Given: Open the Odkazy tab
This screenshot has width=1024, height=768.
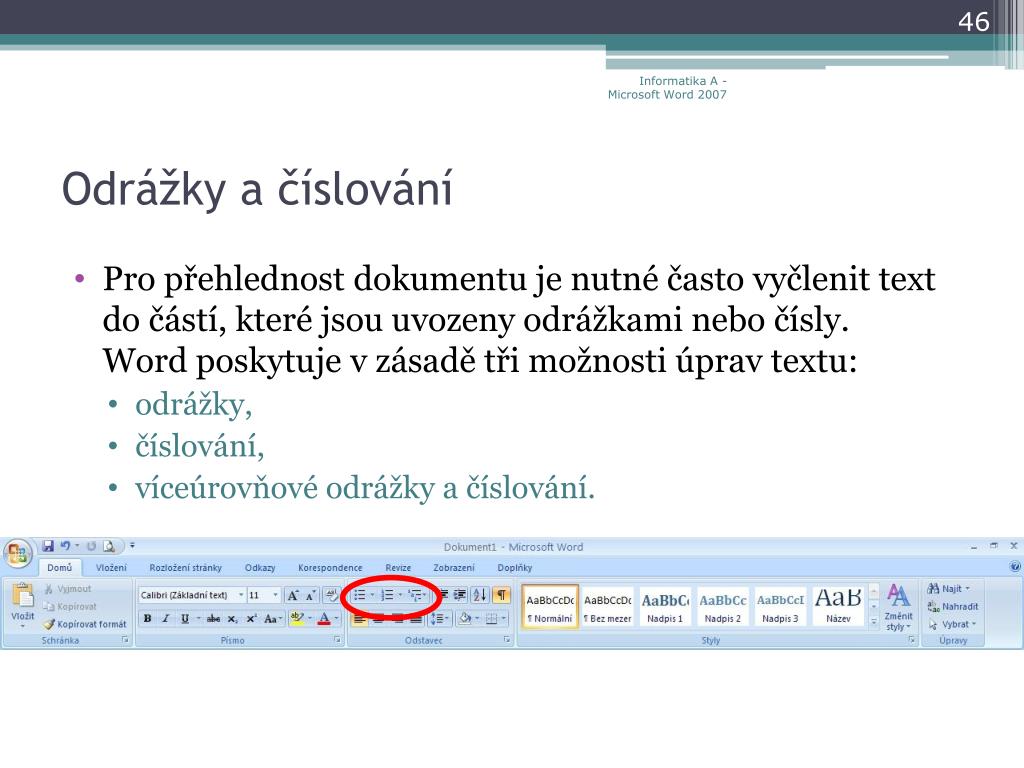Looking at the screenshot, I should (260, 568).
